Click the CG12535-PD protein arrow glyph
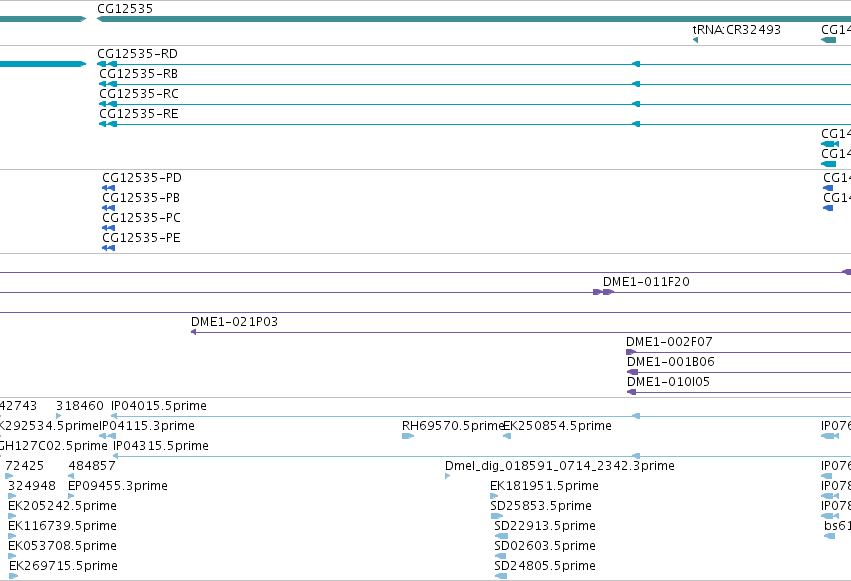Screen dimensions: 851x581 coord(109,188)
